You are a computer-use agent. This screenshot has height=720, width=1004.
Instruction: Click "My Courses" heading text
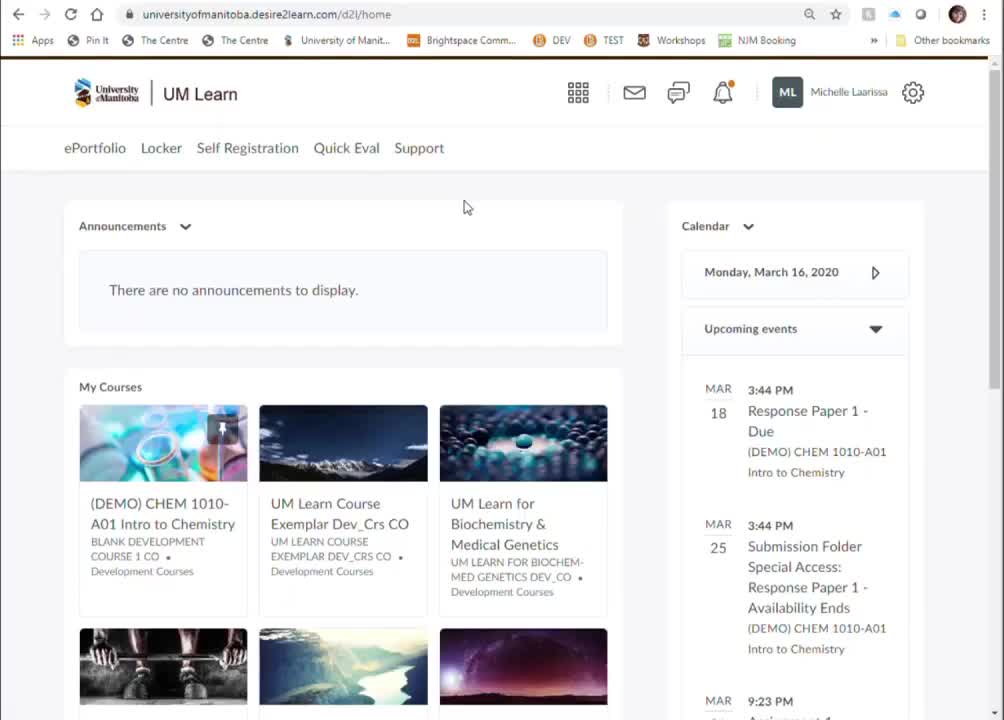tap(110, 387)
